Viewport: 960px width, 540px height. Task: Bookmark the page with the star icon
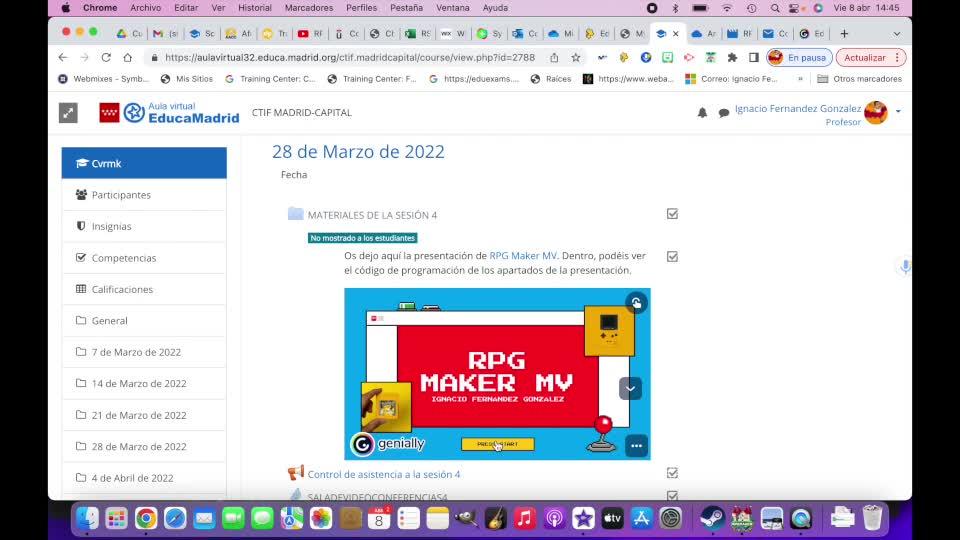[576, 58]
